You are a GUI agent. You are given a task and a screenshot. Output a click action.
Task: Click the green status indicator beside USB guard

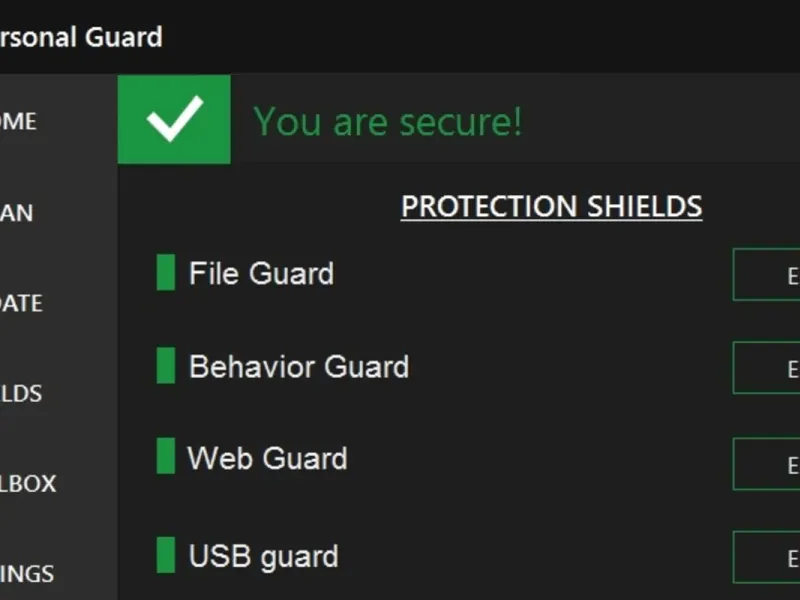[x=166, y=555]
